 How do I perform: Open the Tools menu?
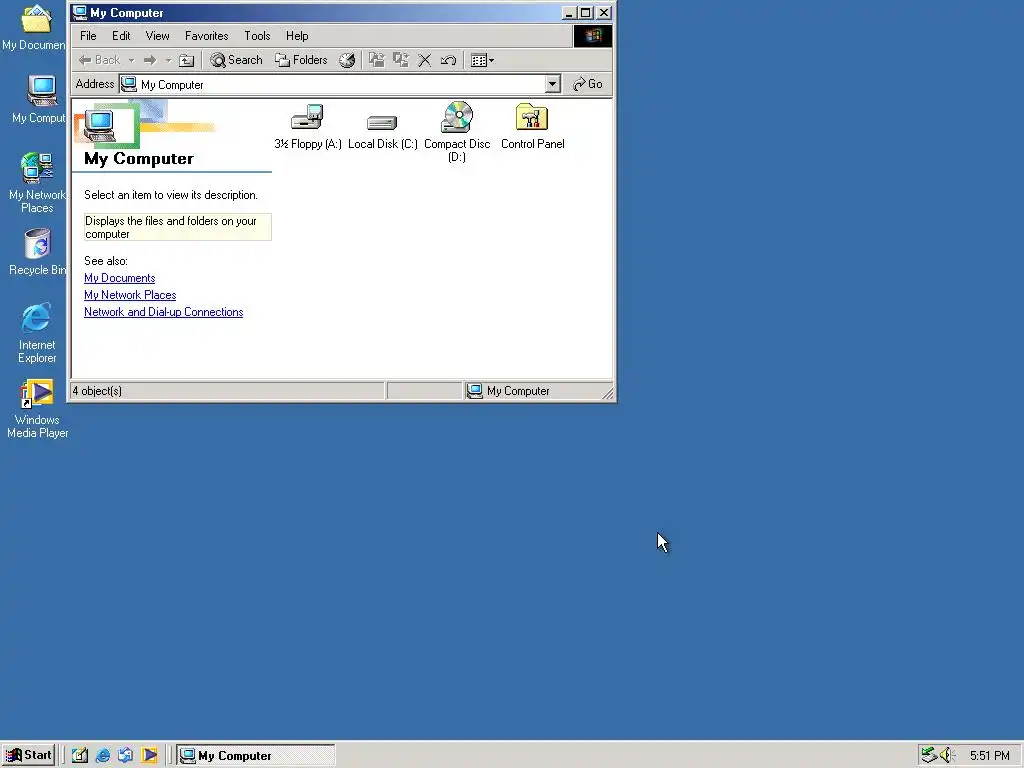(257, 36)
